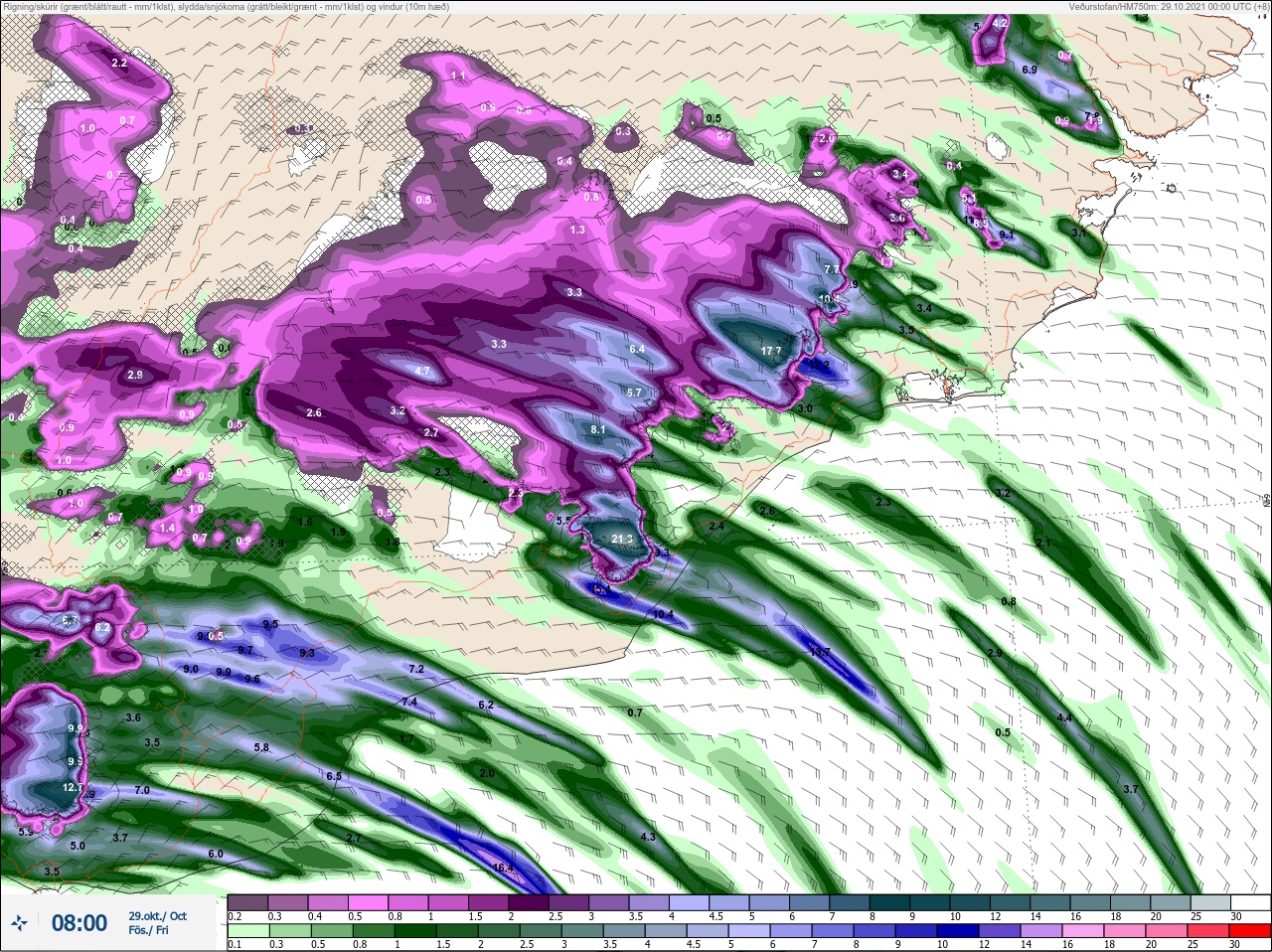Click the 2.2 value in the top-left snow band
Screen dimensions: 1272x952
(x=120, y=63)
